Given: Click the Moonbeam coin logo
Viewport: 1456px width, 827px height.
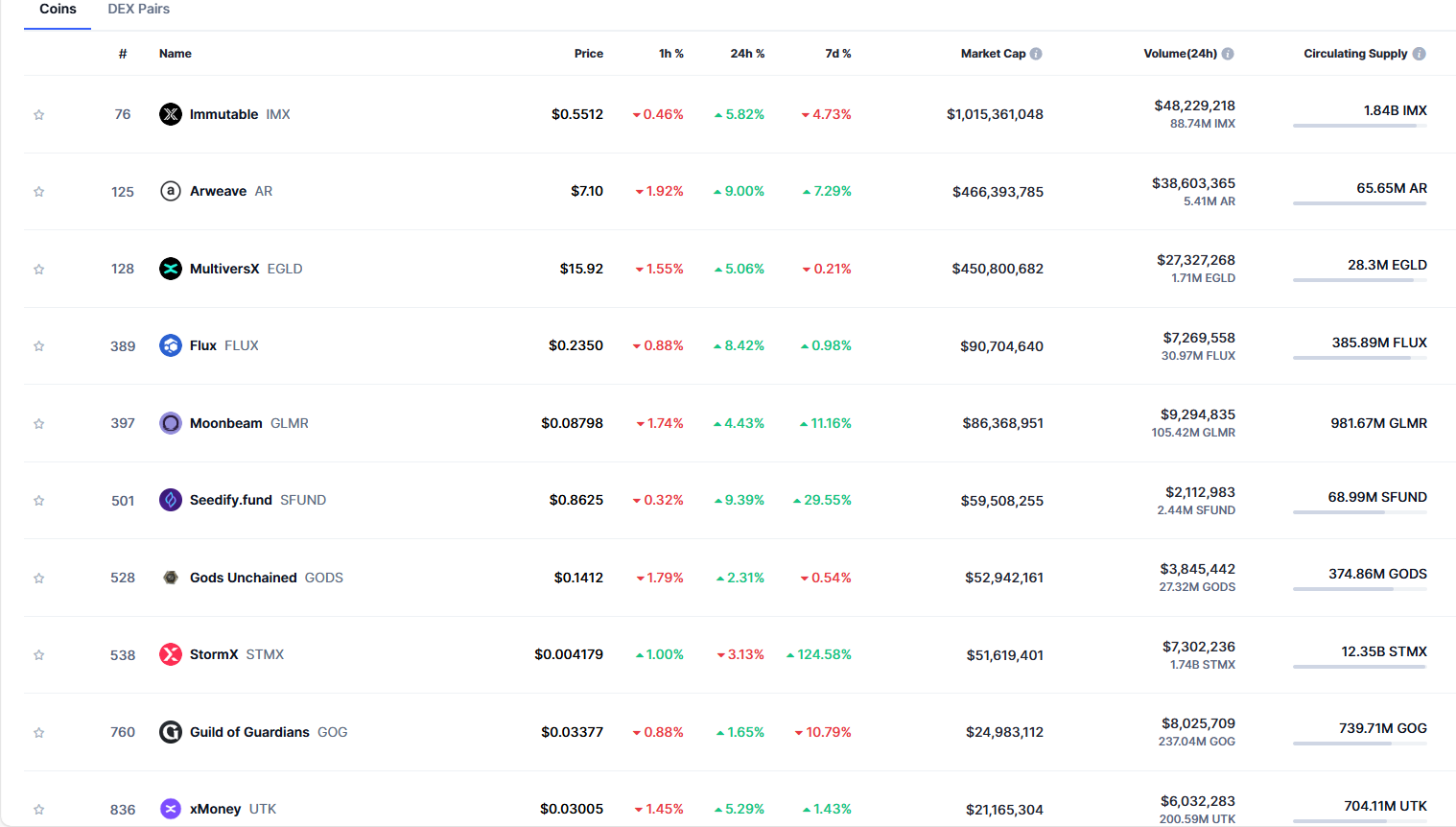Looking at the screenshot, I should pos(170,423).
